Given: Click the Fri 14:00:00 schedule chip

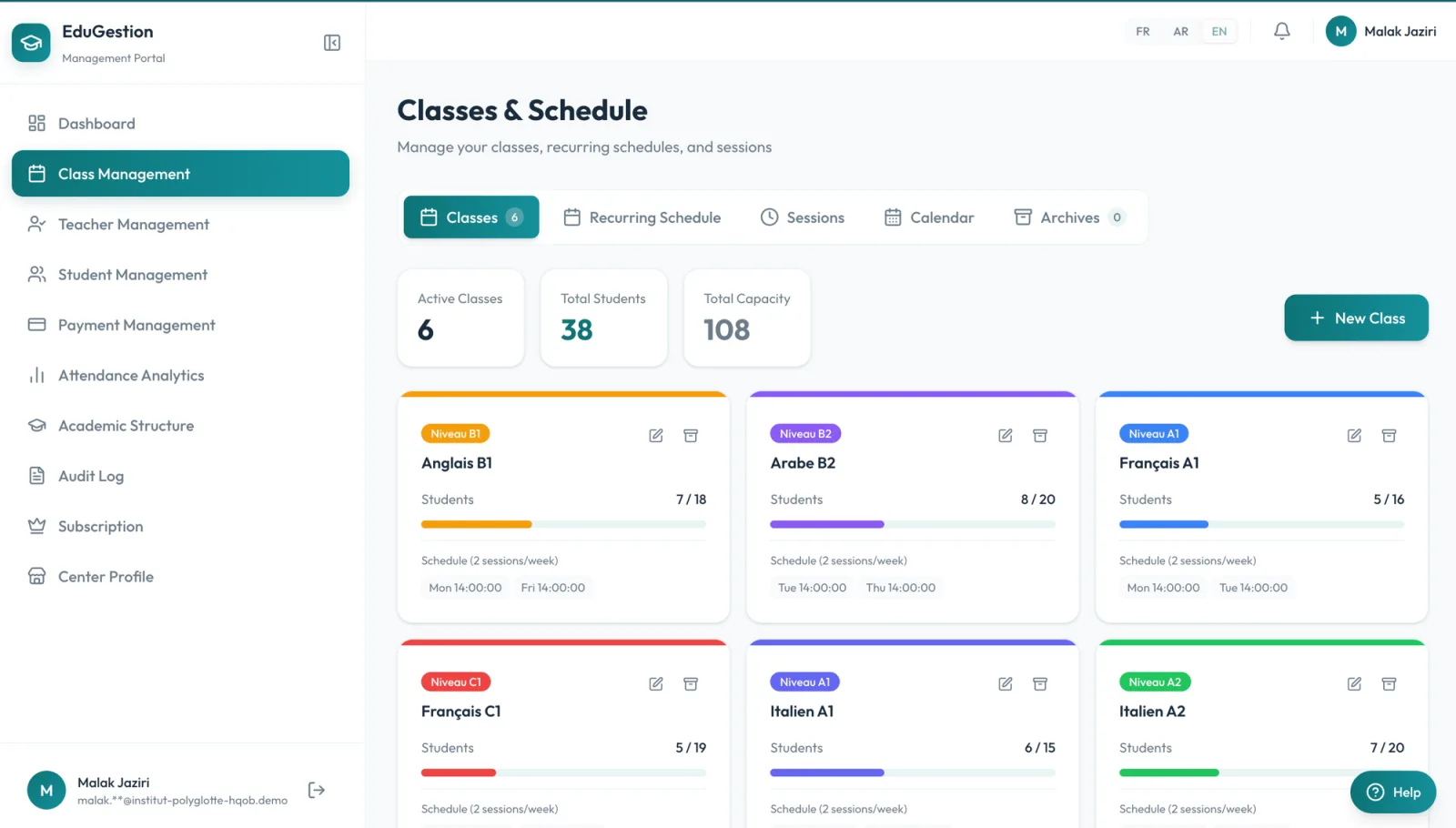Looking at the screenshot, I should pos(553,588).
